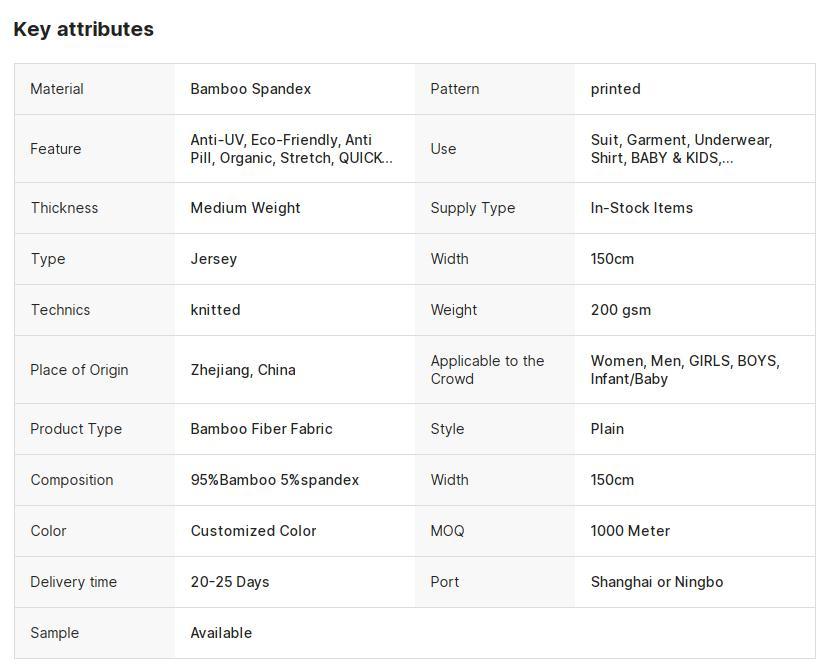829x669 pixels.
Task: Click the Bamboo Fiber Fabric product type
Action: [x=261, y=429]
